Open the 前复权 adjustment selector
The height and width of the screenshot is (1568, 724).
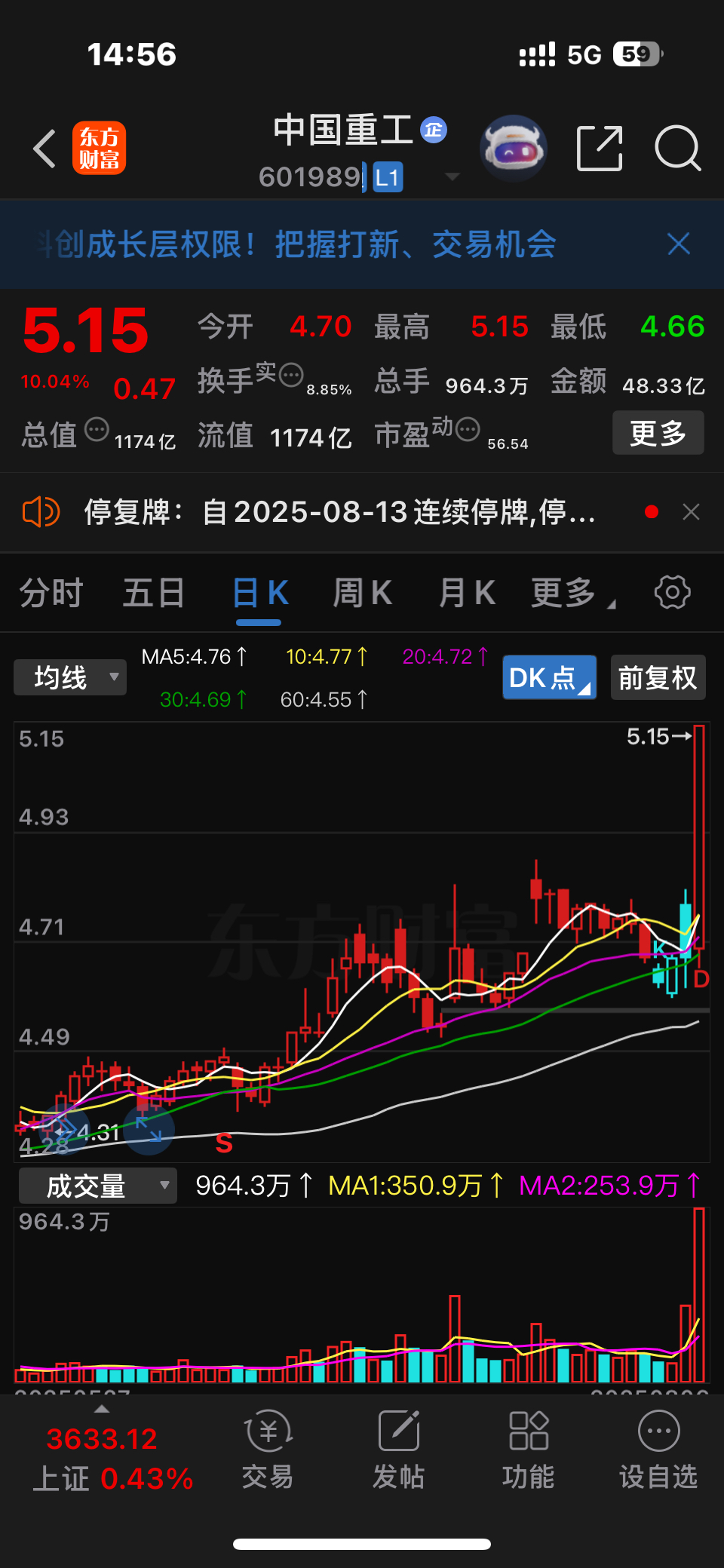pos(658,677)
